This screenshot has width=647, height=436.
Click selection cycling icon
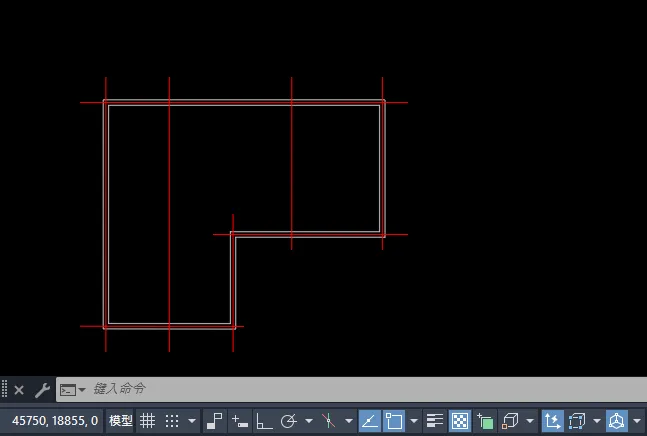tap(485, 421)
